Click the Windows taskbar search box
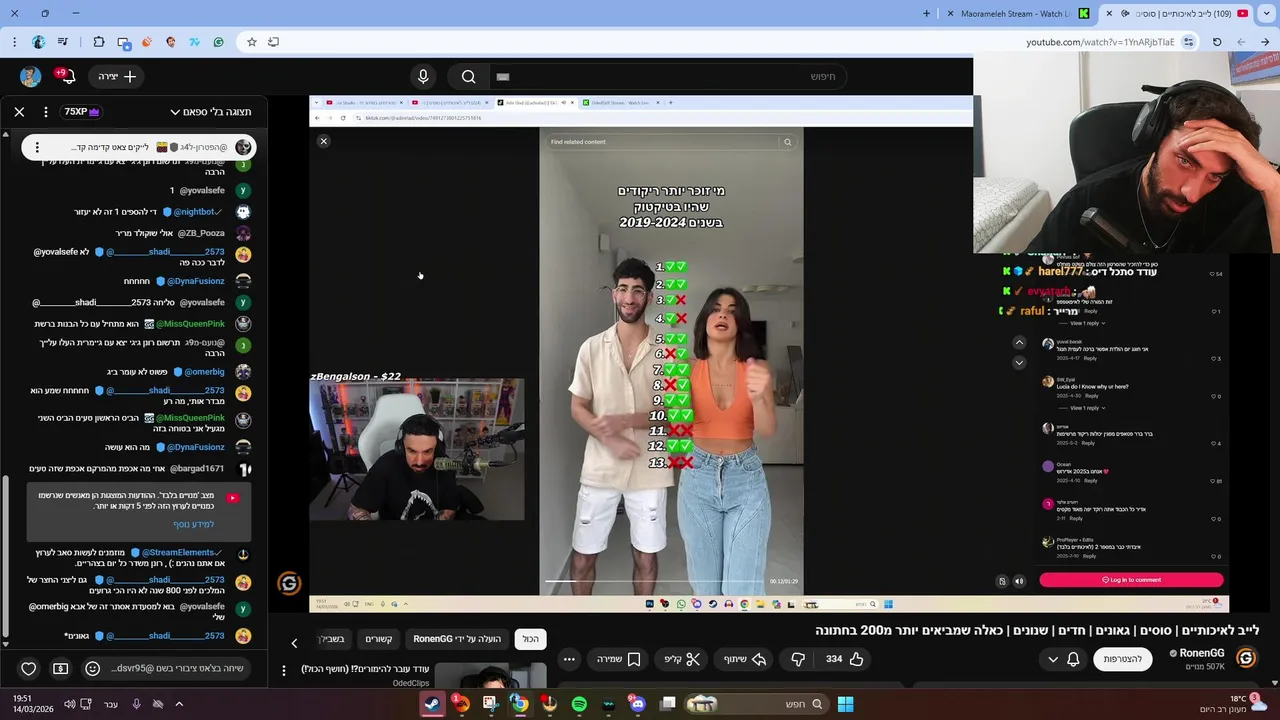 [757, 704]
